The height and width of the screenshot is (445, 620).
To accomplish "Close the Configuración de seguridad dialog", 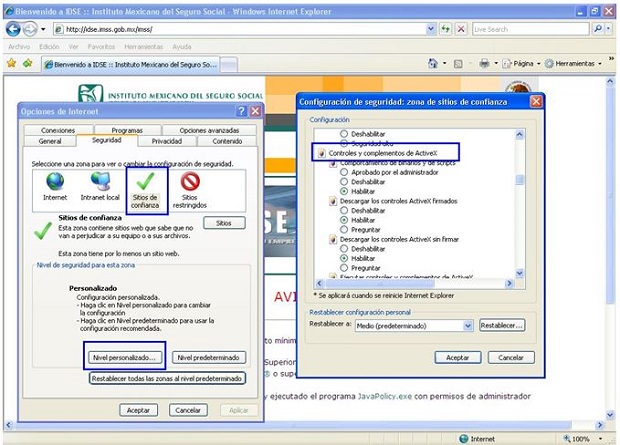I will [536, 102].
